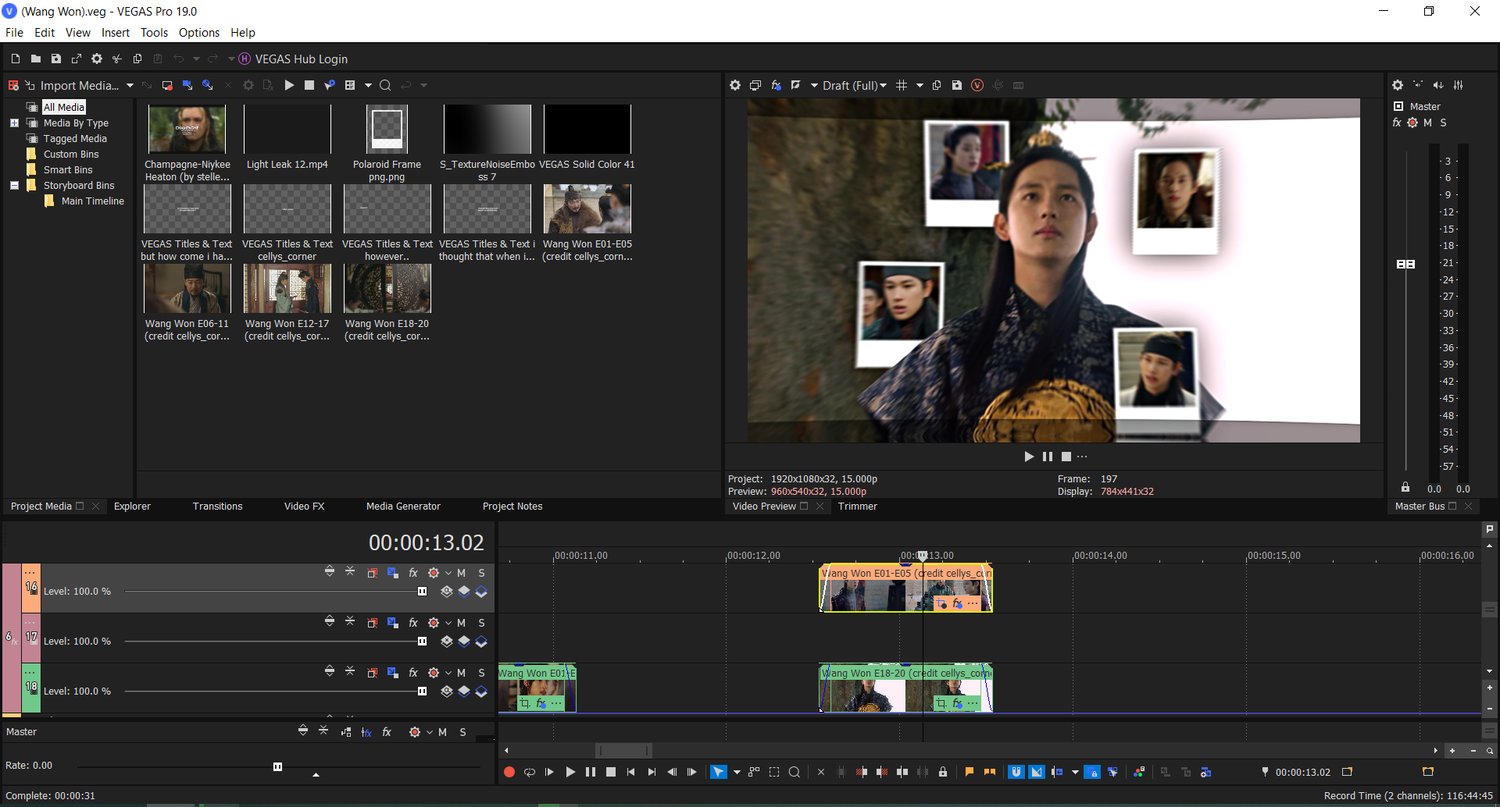Mute video track 16
Image resolution: width=1500 pixels, height=807 pixels.
tap(461, 573)
